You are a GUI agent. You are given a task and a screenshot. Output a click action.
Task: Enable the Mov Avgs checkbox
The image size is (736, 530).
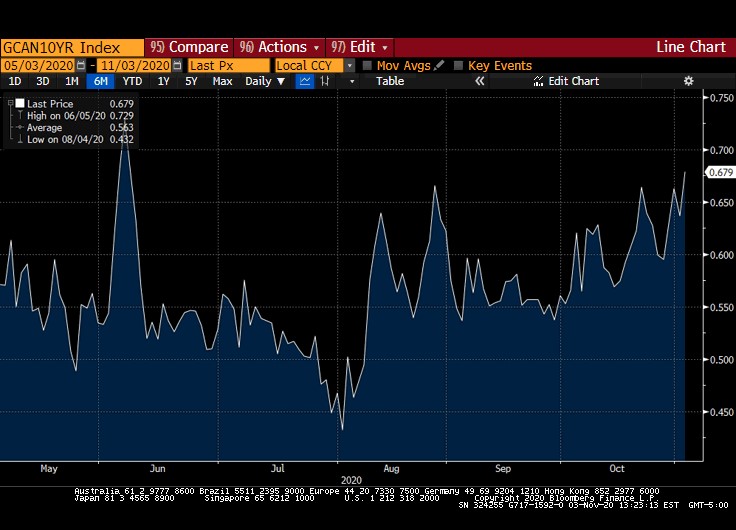[x=367, y=65]
